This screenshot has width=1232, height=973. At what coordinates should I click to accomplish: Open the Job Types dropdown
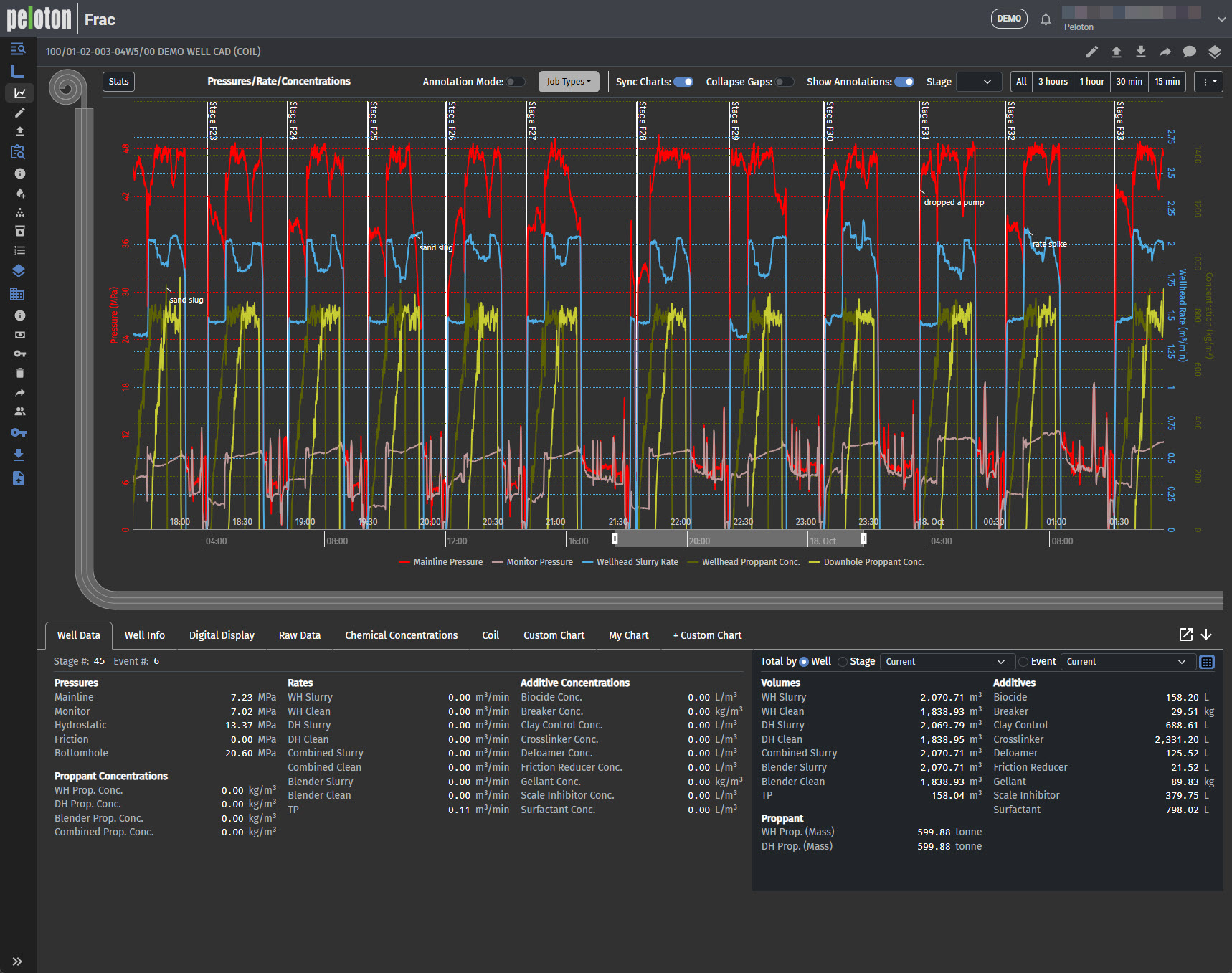[569, 82]
